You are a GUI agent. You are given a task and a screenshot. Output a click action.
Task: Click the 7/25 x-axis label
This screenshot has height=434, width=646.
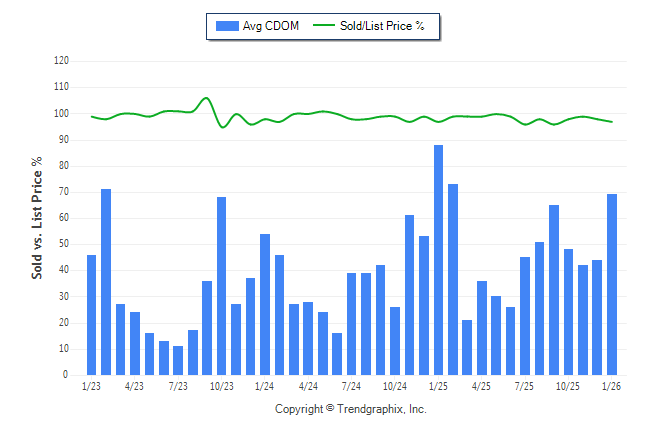pyautogui.click(x=525, y=386)
